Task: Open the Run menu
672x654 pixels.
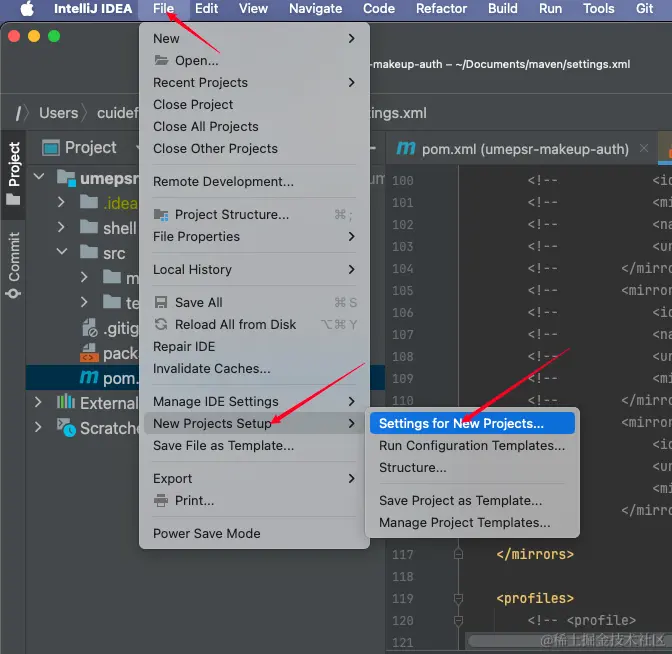Action: tap(550, 9)
